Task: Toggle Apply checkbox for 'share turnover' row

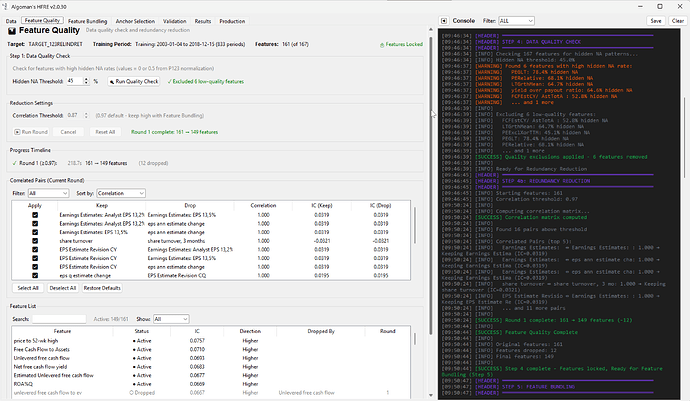Action: [35, 241]
